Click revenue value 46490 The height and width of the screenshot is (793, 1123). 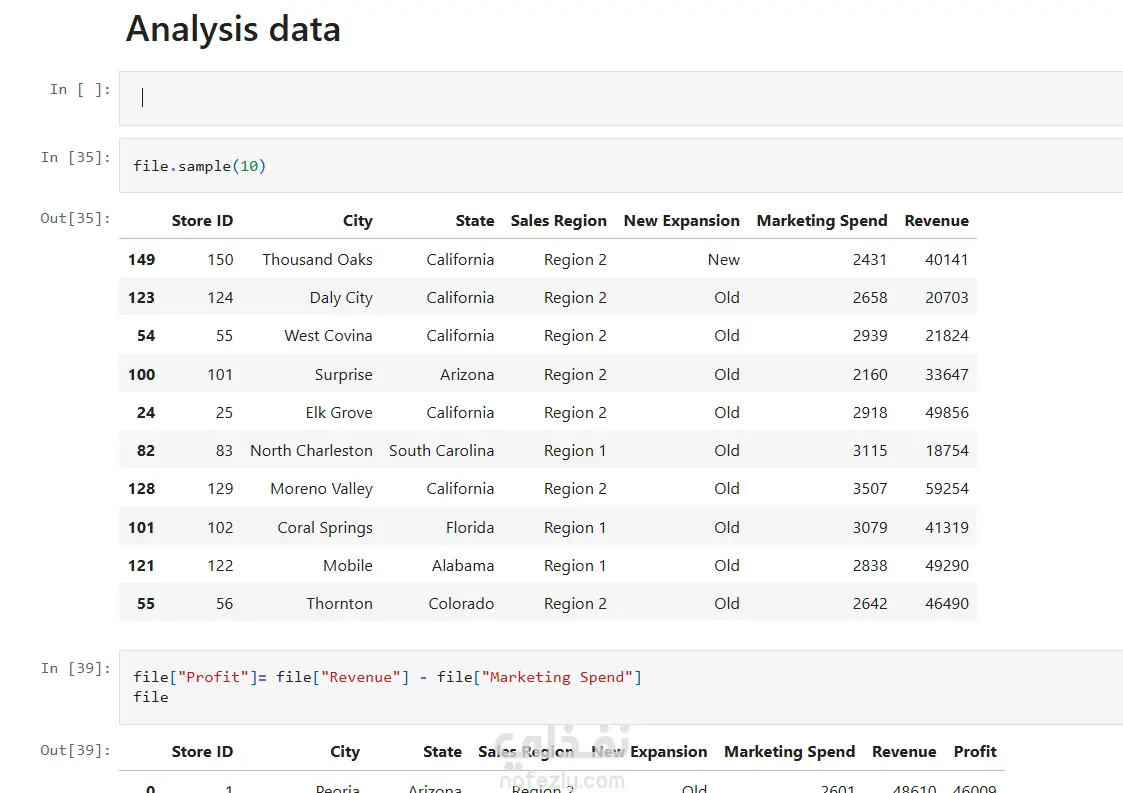pos(947,603)
